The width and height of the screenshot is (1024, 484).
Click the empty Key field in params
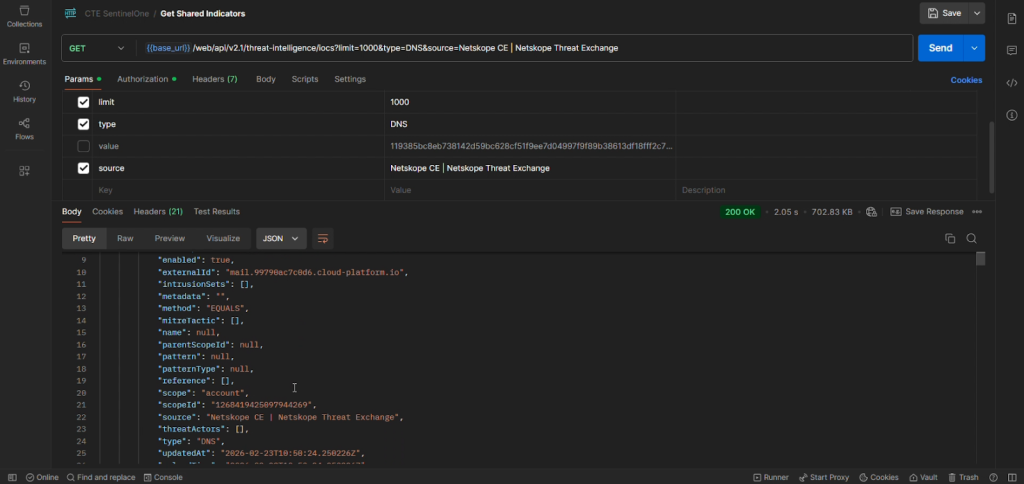(238, 190)
